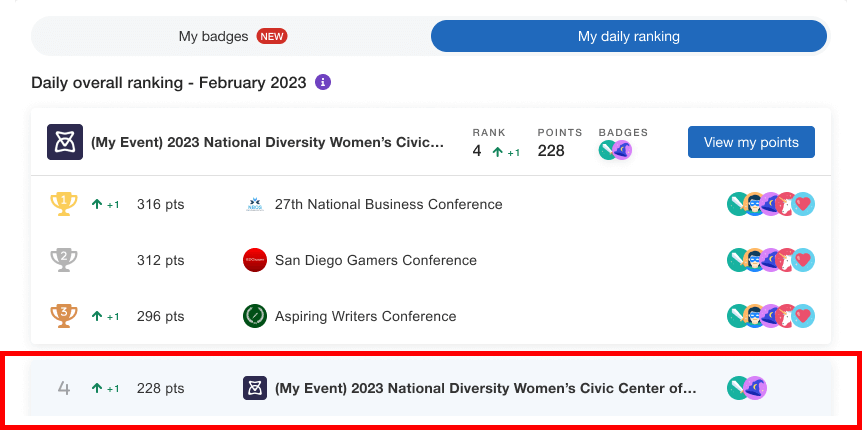Open the Aspiring Writers Conference entry
862x430 pixels.
365,316
